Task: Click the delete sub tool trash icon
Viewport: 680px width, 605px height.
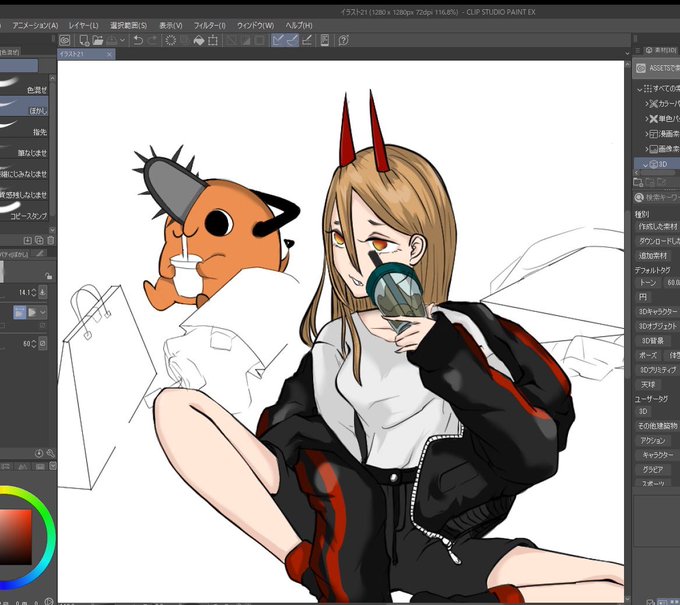Action: tap(50, 240)
